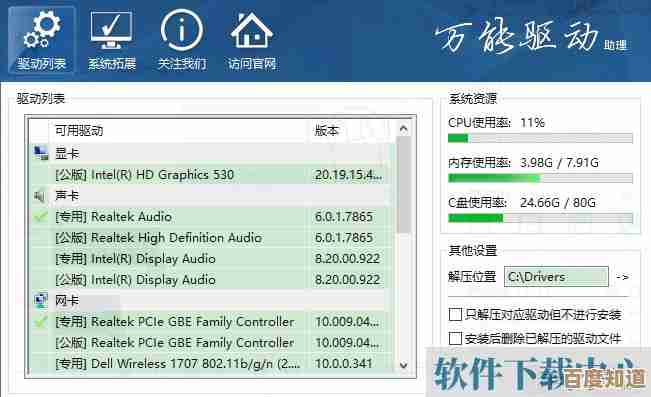Click the 解压位置 C:\Drivers path field
The image size is (651, 397).
tap(556, 277)
